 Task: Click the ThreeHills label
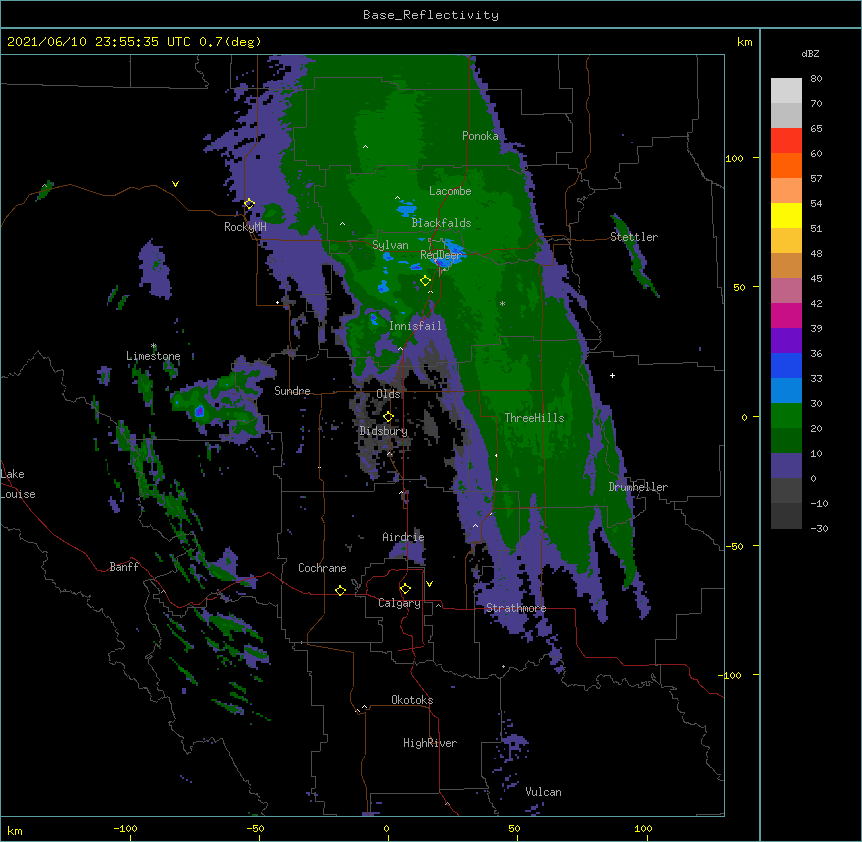click(534, 418)
